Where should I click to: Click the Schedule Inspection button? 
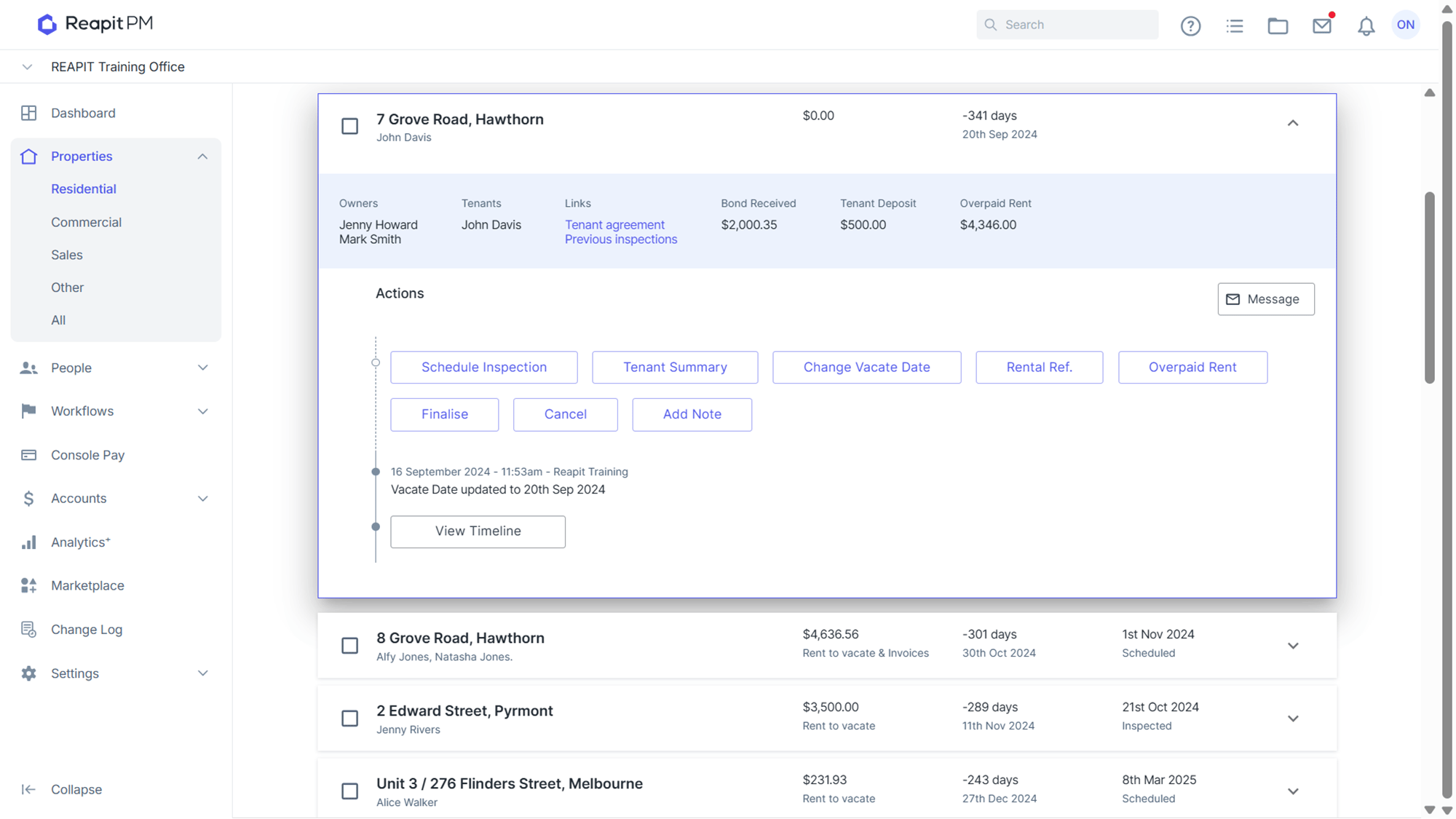484,367
